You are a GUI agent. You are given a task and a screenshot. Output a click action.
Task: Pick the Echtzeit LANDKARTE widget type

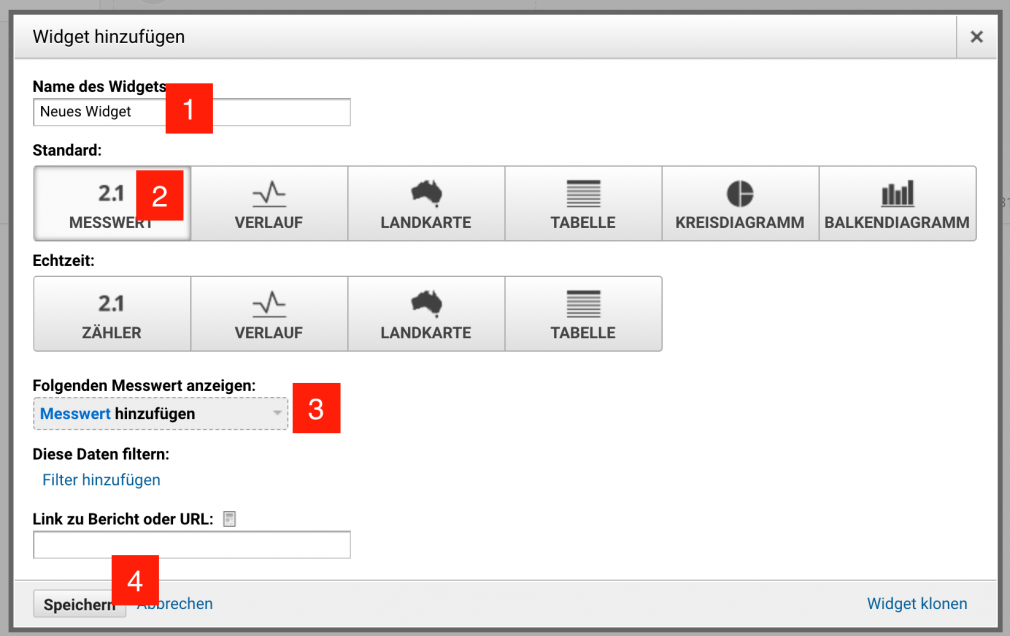(426, 314)
